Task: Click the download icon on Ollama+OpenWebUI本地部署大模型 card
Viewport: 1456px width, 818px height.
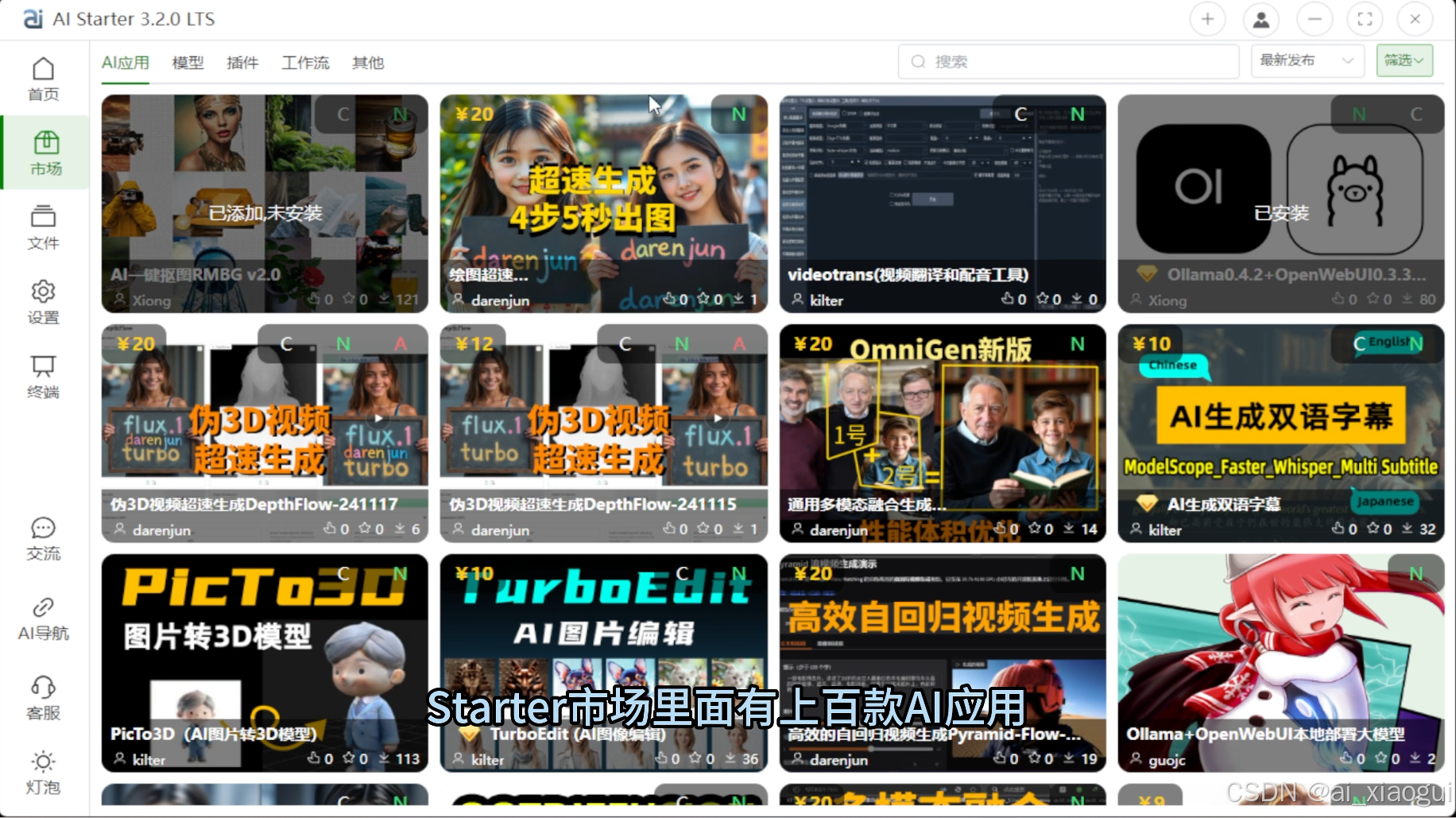Action: [x=1415, y=758]
